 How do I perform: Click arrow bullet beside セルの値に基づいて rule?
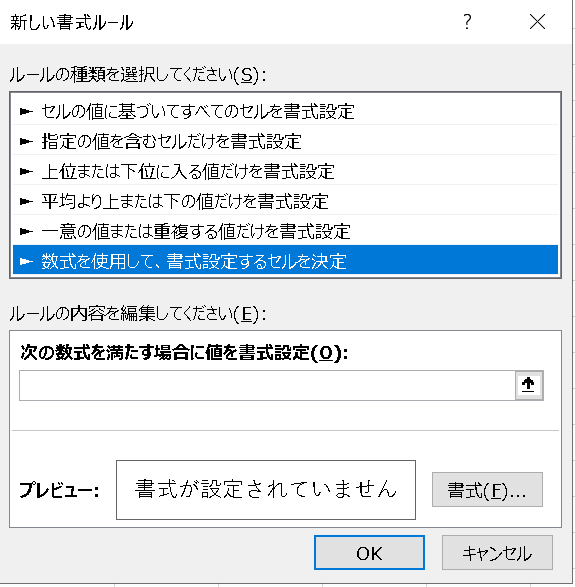[26, 111]
